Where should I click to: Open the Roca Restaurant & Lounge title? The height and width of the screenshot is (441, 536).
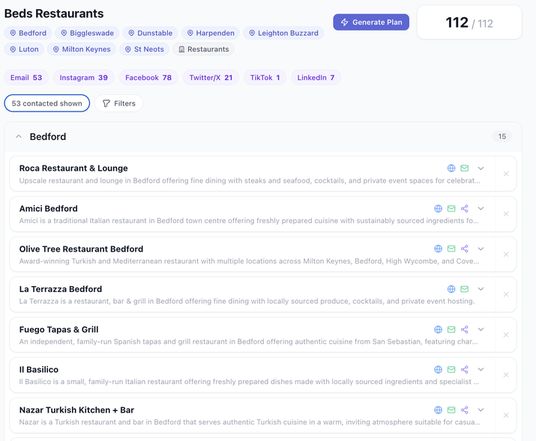coord(73,168)
